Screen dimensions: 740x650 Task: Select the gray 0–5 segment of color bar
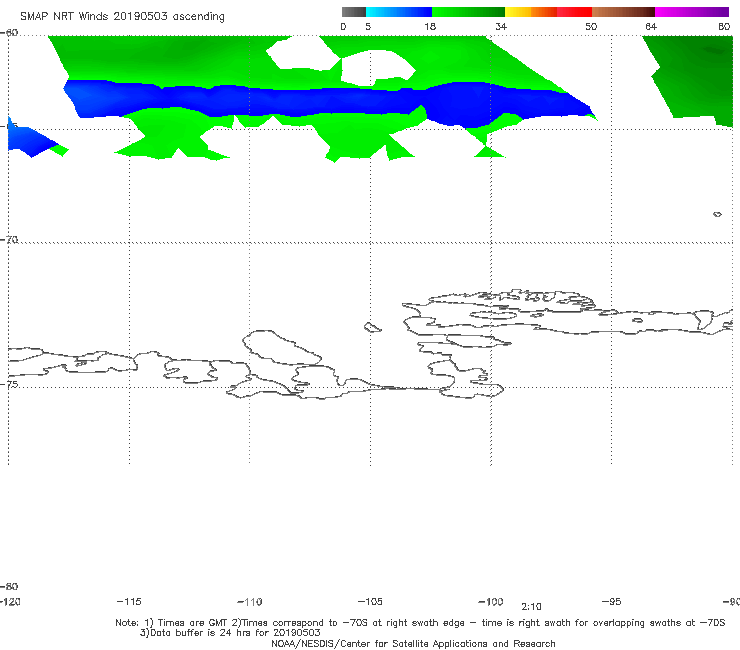coord(353,12)
